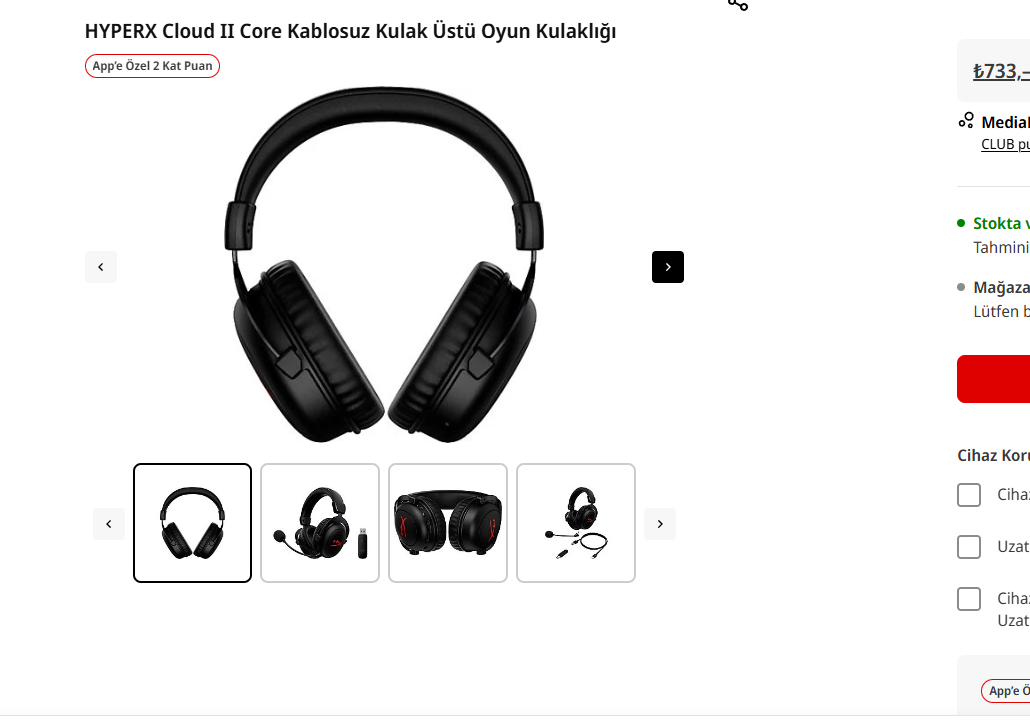
Task: Show next main product image
Action: coord(667,267)
